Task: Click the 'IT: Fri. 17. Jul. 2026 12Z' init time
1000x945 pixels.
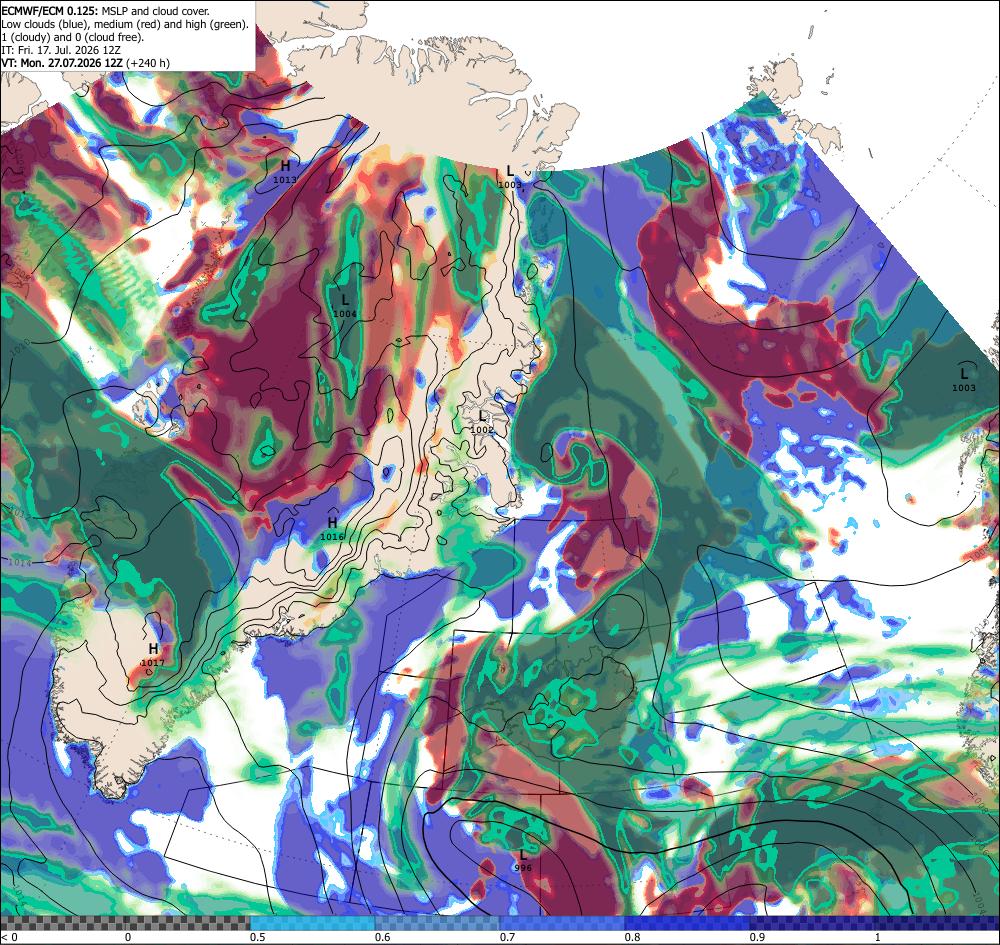Action: click(61, 50)
